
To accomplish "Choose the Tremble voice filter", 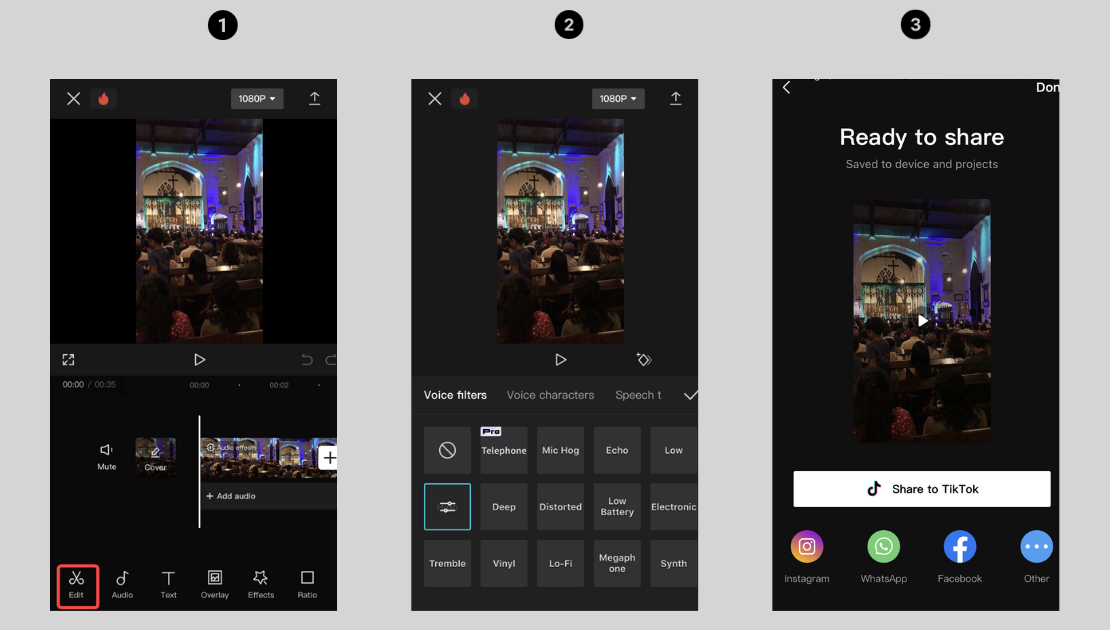I will point(447,563).
